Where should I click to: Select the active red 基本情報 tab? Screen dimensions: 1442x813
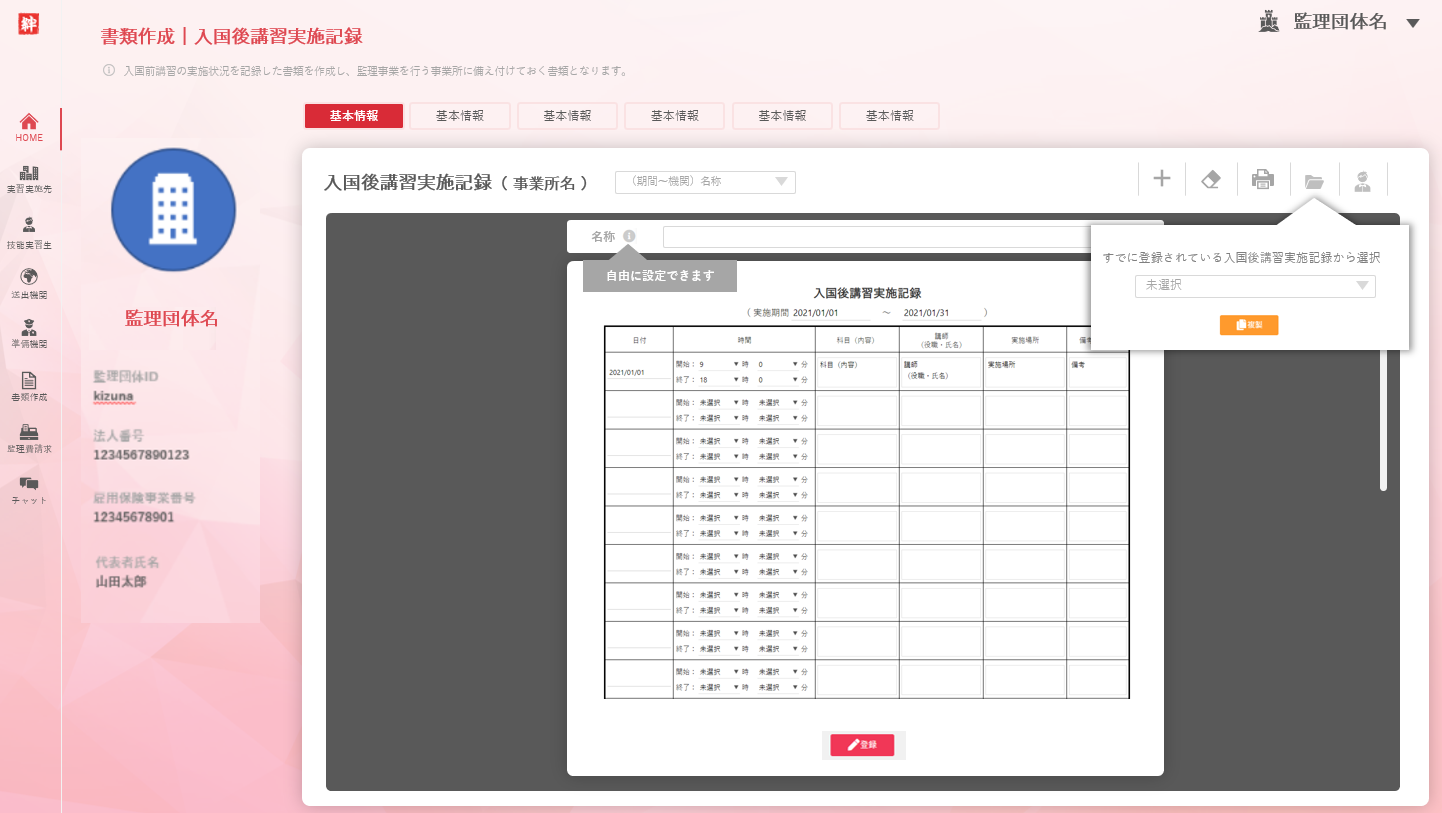pyautogui.click(x=354, y=116)
